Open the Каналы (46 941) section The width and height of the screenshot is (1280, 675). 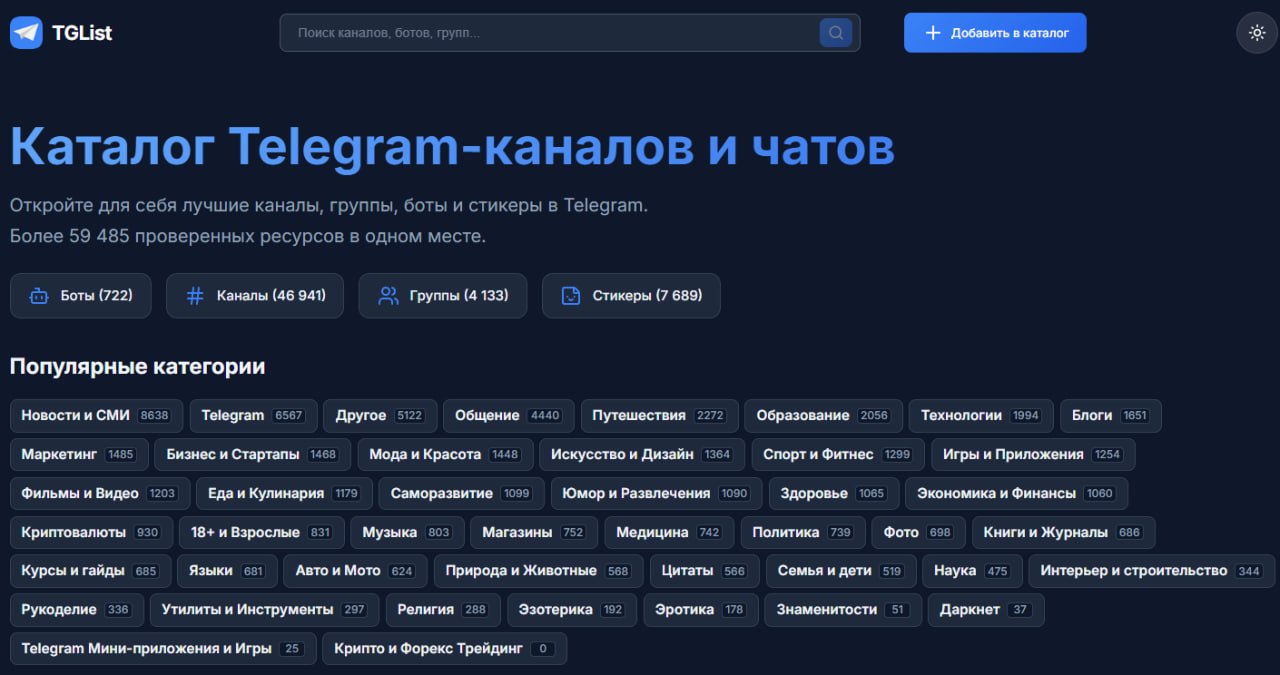click(255, 296)
